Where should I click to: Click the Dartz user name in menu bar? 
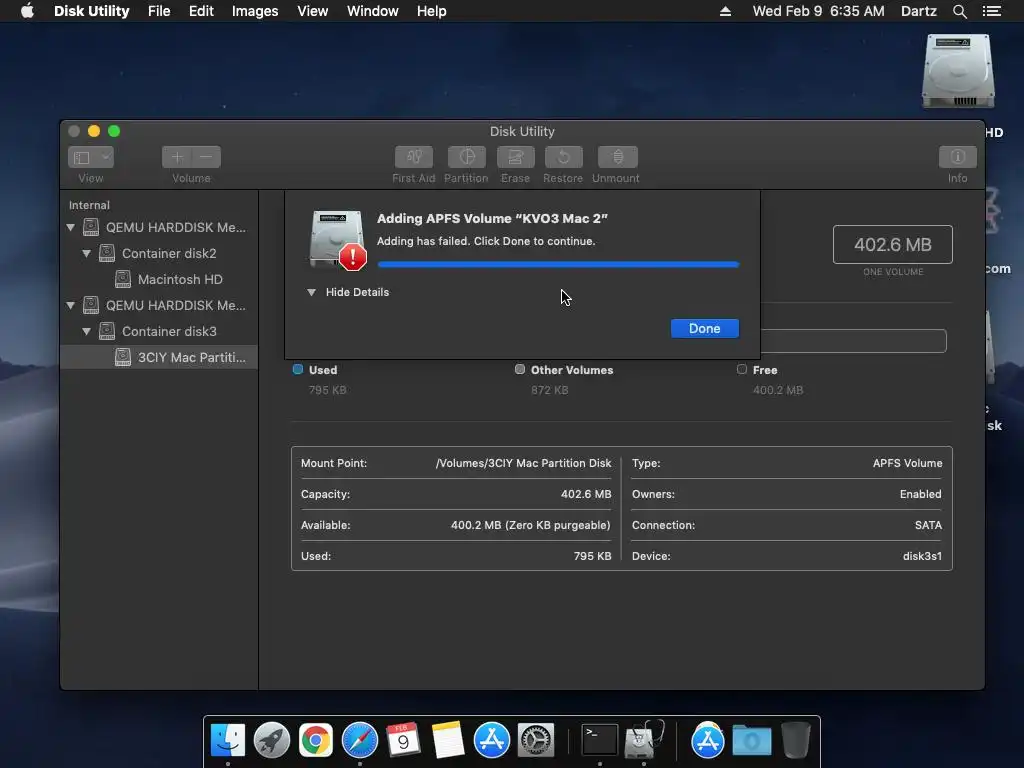coord(918,11)
